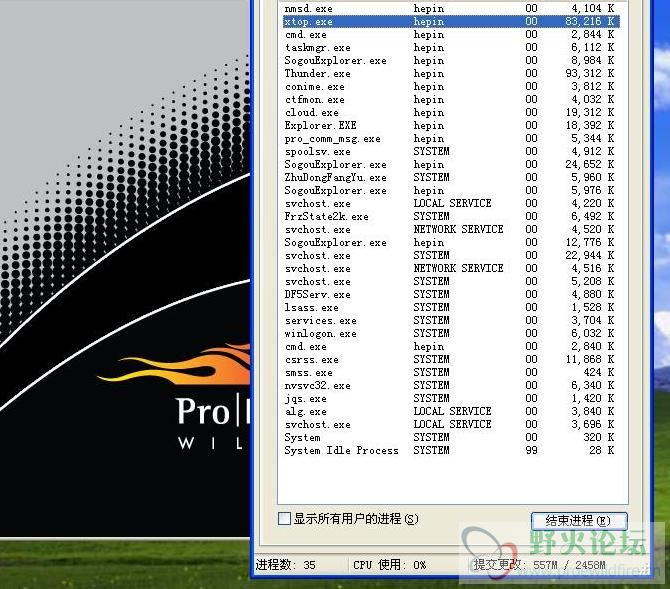Image resolution: width=670 pixels, height=589 pixels.
Task: Select svchost.exe using 4,220 K
Action: (451, 203)
